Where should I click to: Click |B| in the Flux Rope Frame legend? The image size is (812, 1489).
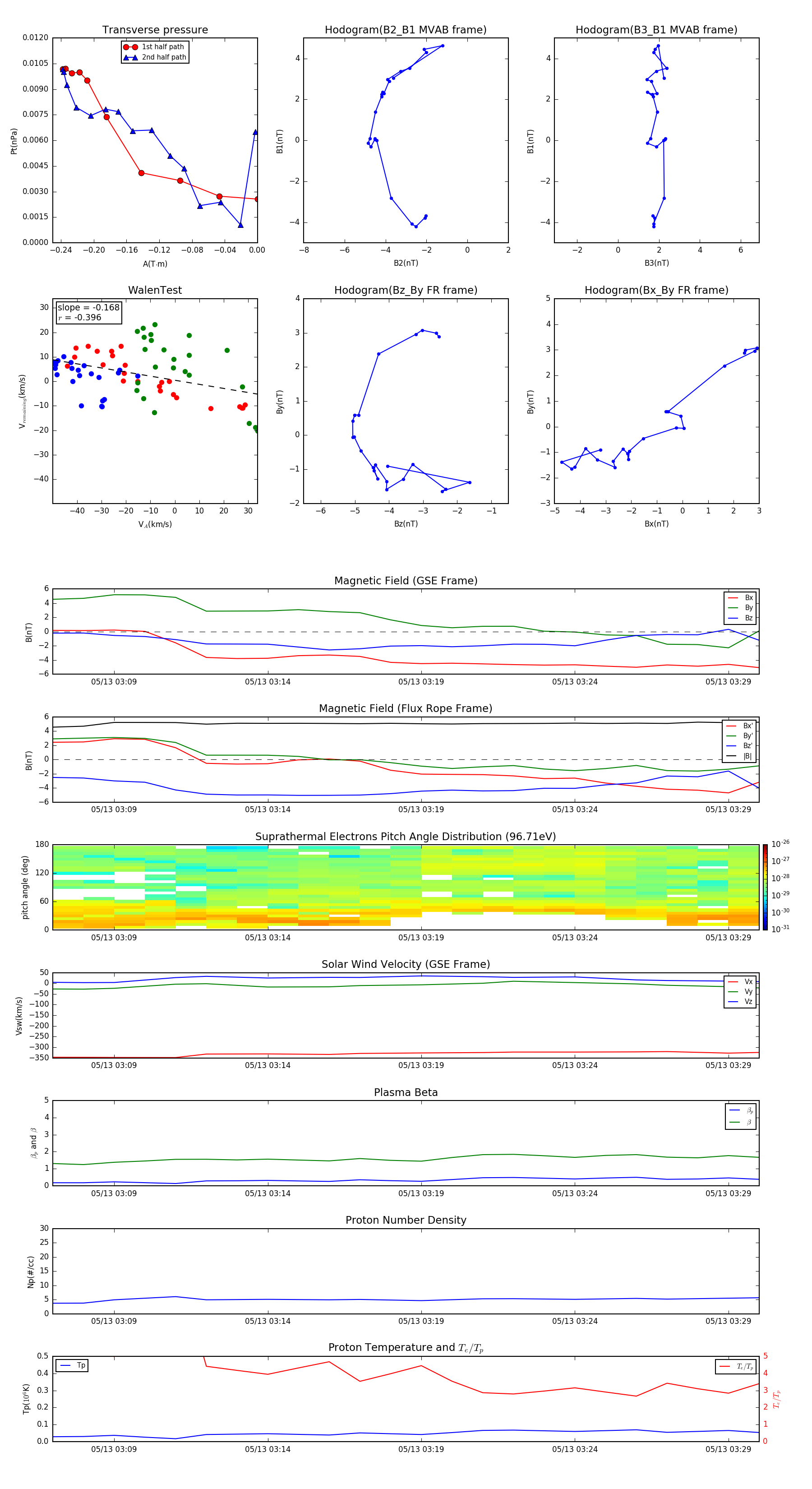click(x=739, y=756)
